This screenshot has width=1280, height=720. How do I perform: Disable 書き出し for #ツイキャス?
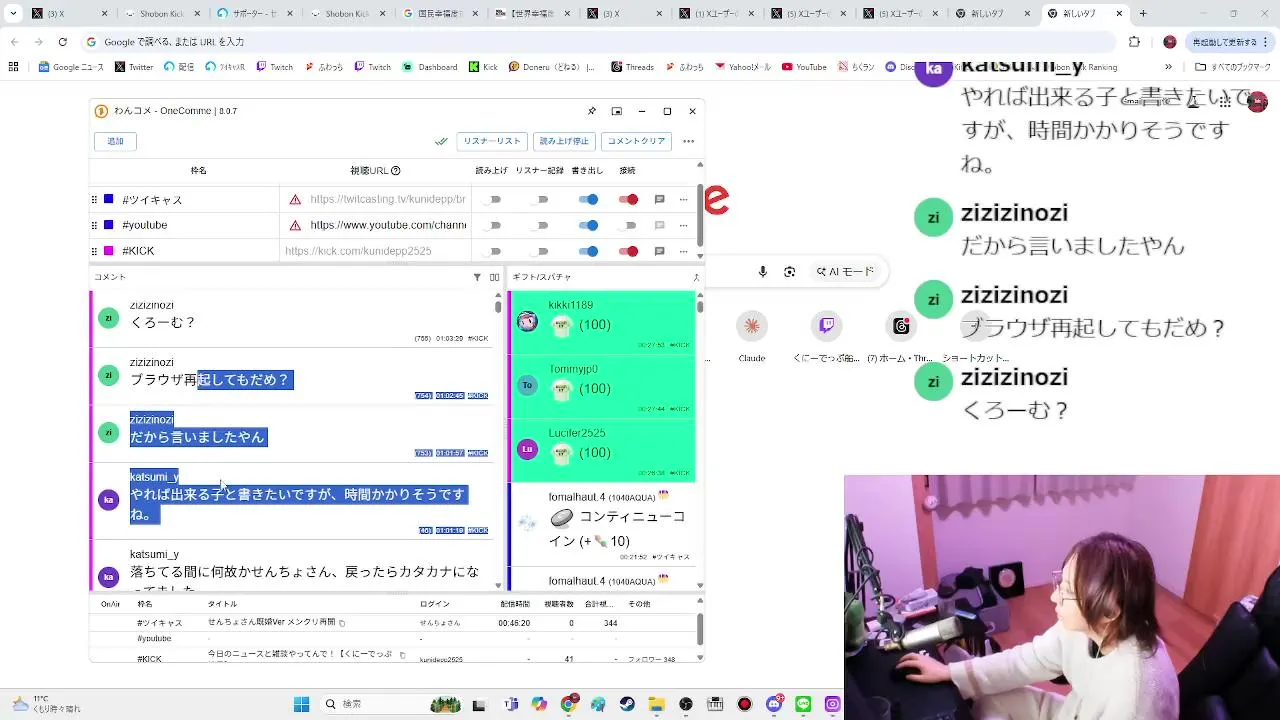pyautogui.click(x=589, y=200)
